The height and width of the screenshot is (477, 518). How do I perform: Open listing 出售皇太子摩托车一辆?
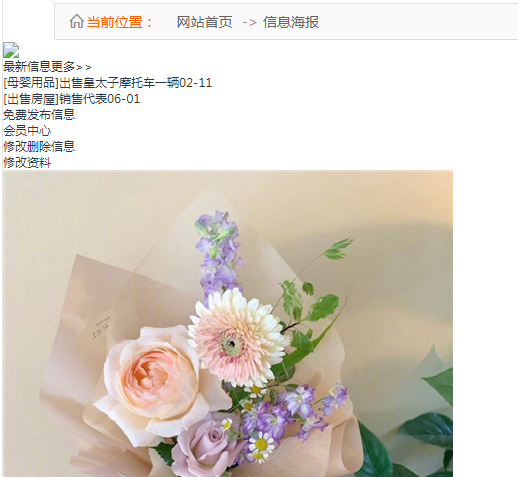point(119,83)
